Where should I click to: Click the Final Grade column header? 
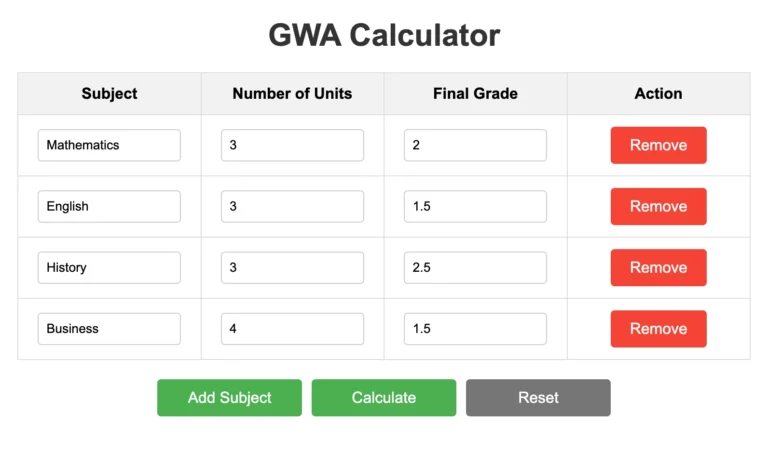(475, 94)
